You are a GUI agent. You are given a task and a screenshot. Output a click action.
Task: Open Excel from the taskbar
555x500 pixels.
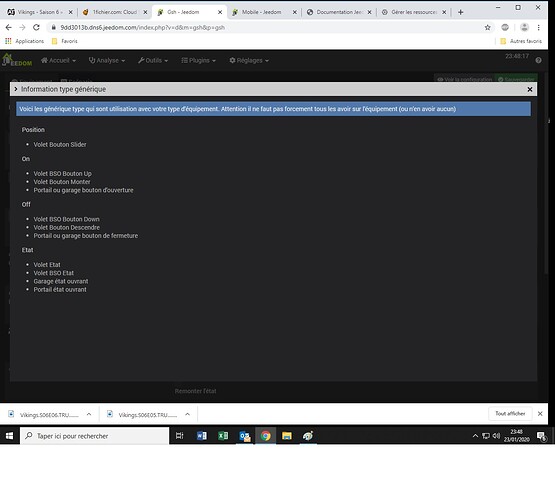[x=223, y=436]
